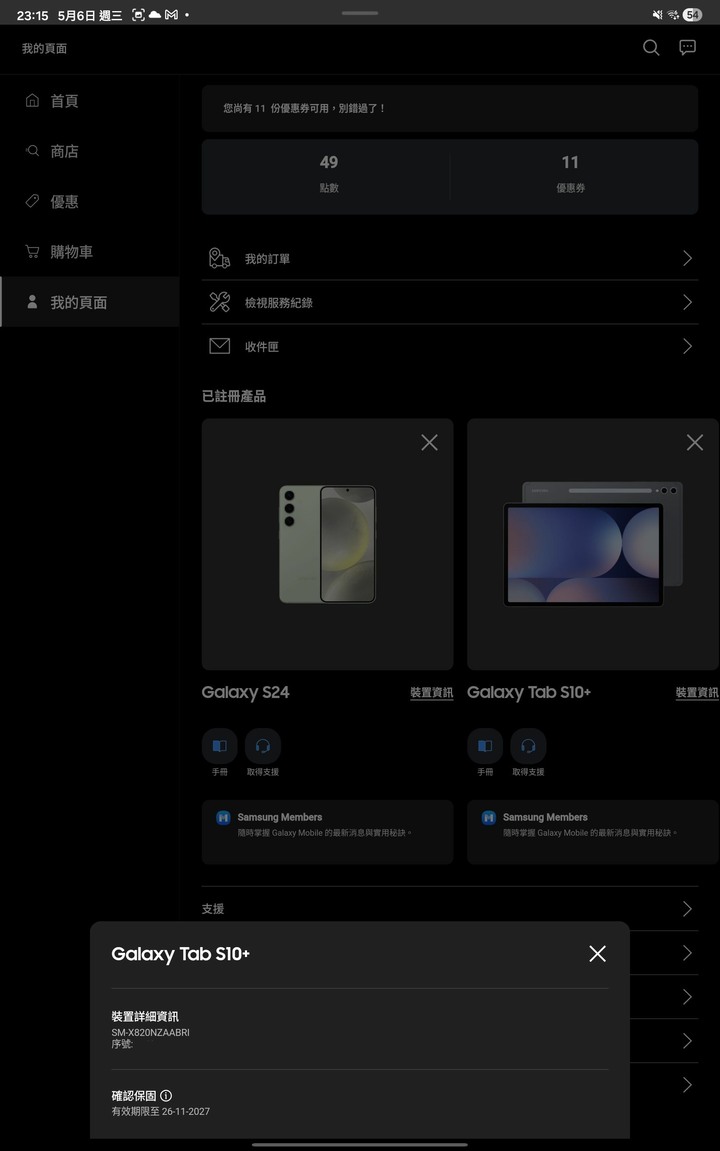Screen dimensions: 720x1151
Task: View 49 點數 balance
Action: [x=329, y=175]
